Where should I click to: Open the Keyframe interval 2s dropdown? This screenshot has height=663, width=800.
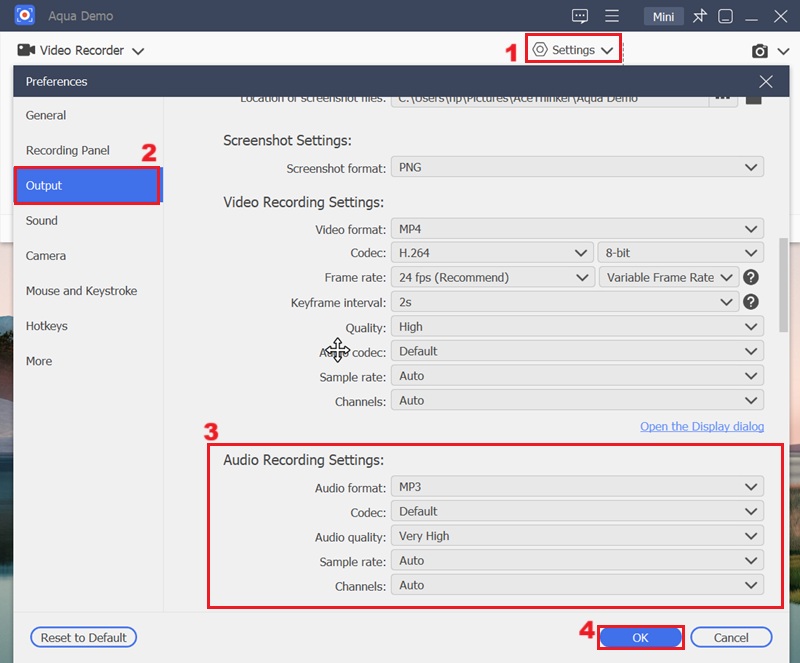pyautogui.click(x=565, y=302)
